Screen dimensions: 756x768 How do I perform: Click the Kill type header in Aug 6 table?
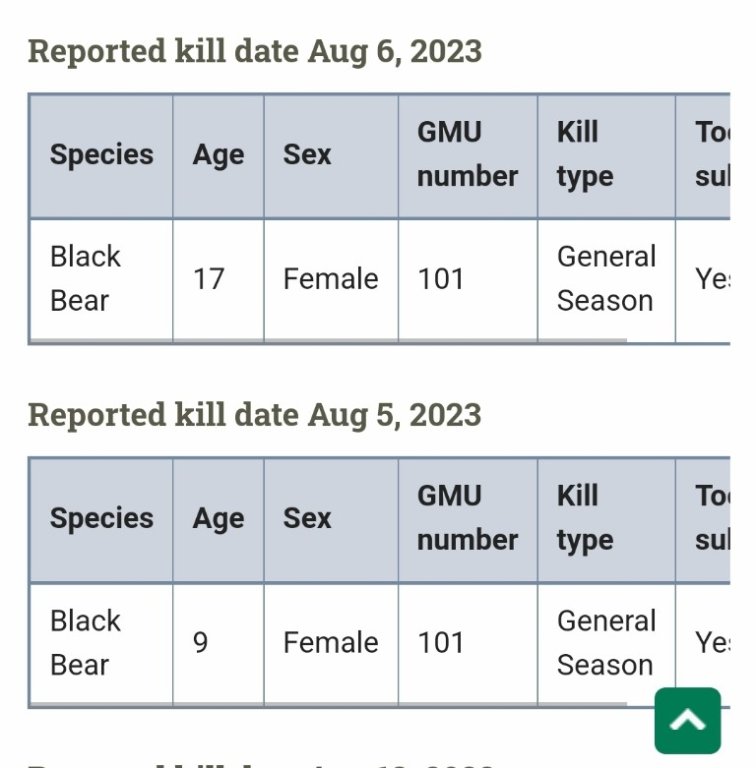[584, 155]
